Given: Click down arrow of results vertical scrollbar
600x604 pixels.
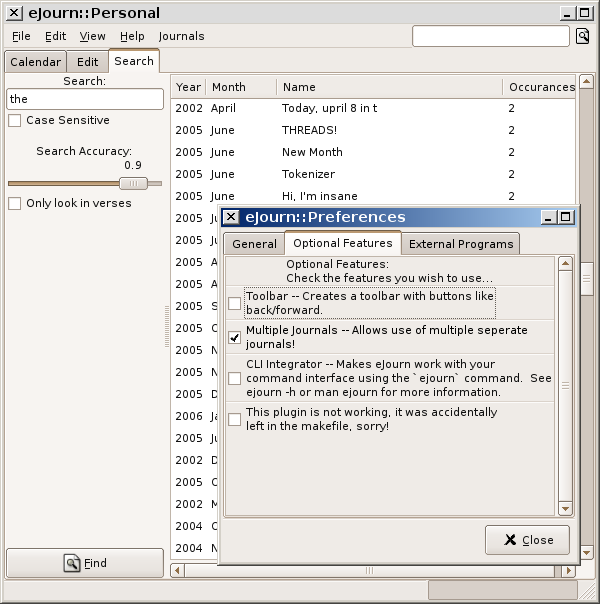Looking at the screenshot, I should [x=586, y=553].
